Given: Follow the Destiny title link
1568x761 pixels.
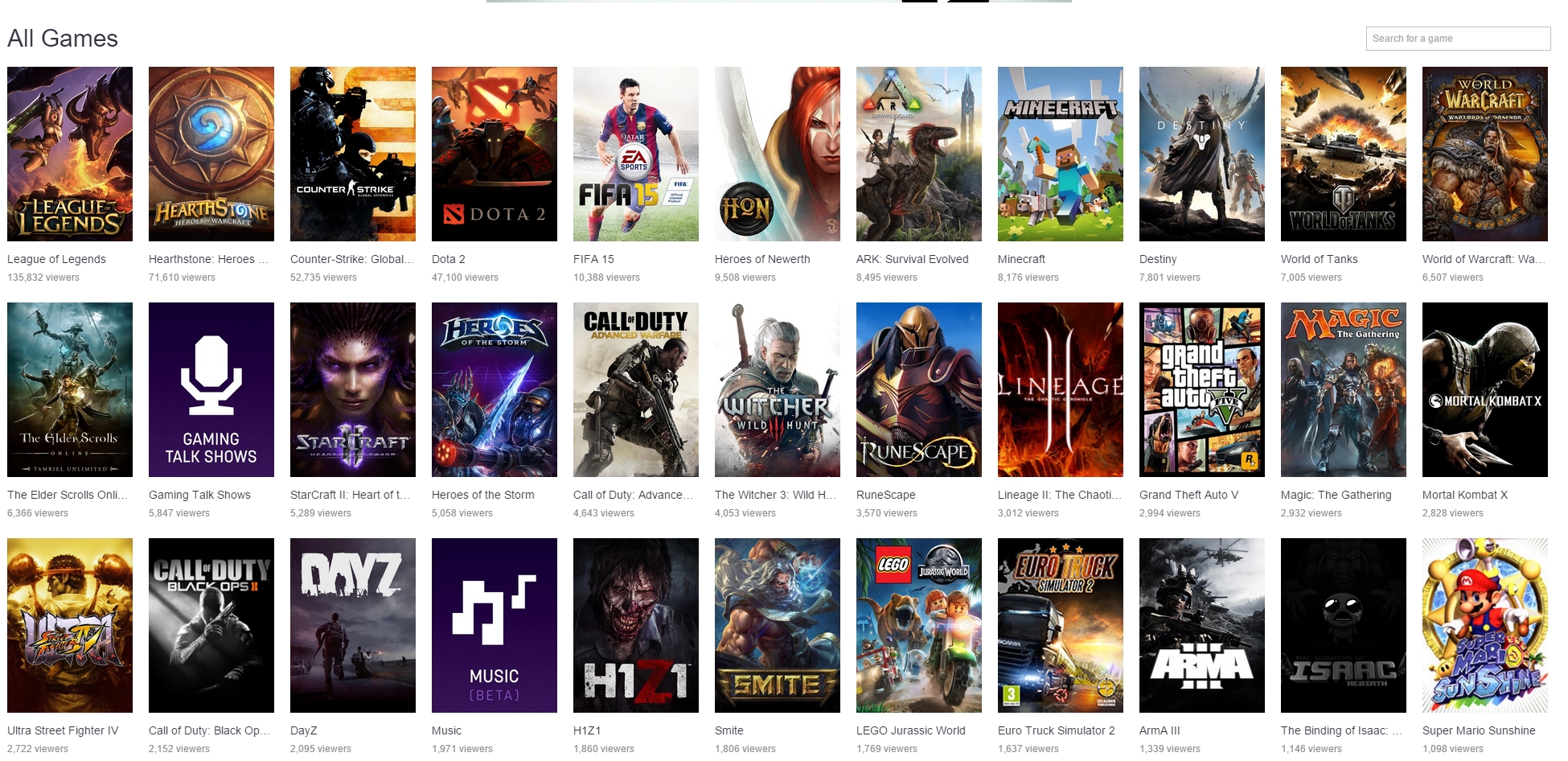Looking at the screenshot, I should (1158, 259).
